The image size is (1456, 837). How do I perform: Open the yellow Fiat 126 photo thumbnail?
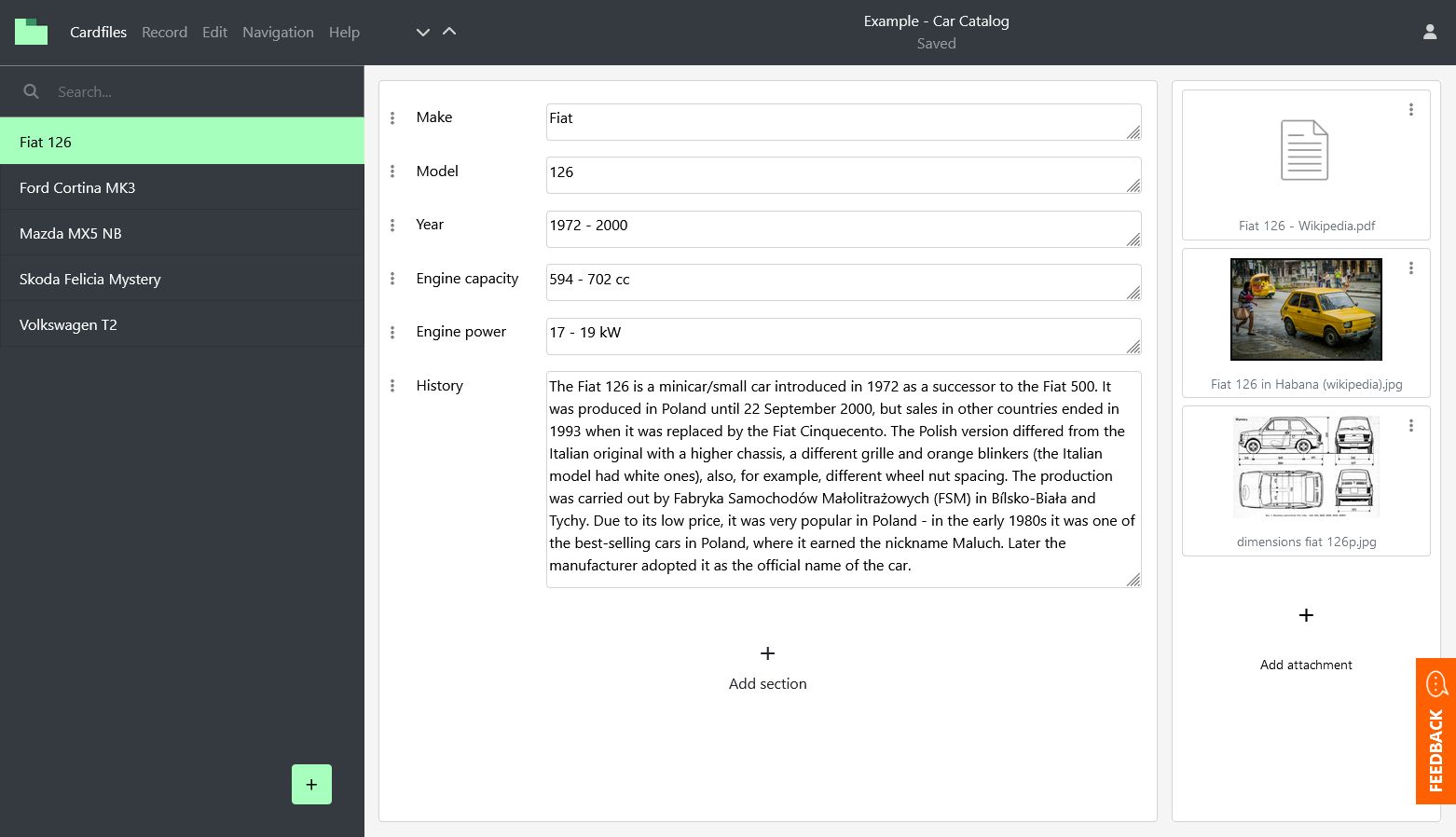coord(1306,309)
